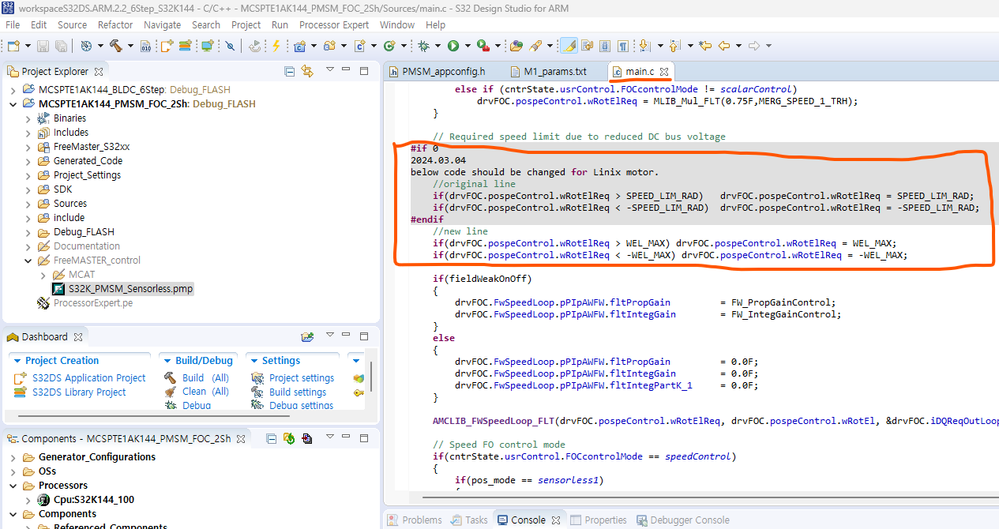Click the Components view third toolbar icon

tap(307, 438)
